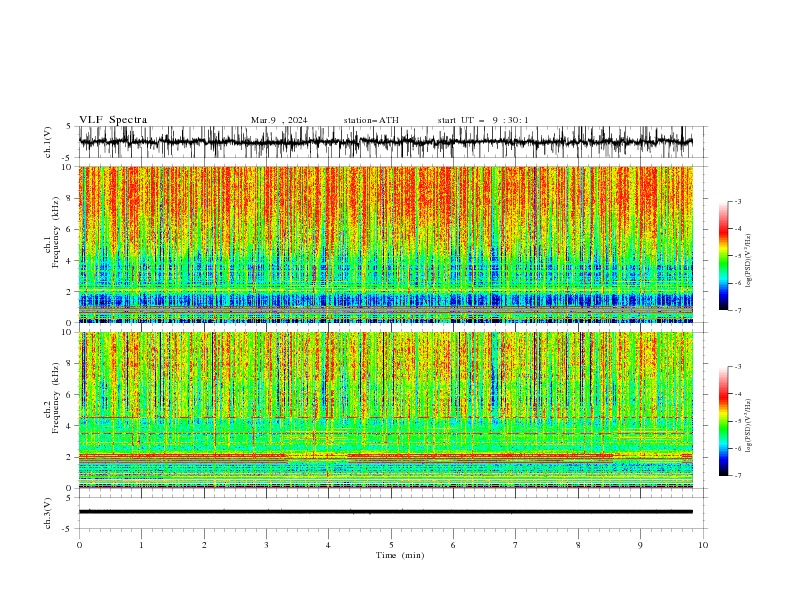Click the ch.2 spectrogram color bar

(723, 421)
